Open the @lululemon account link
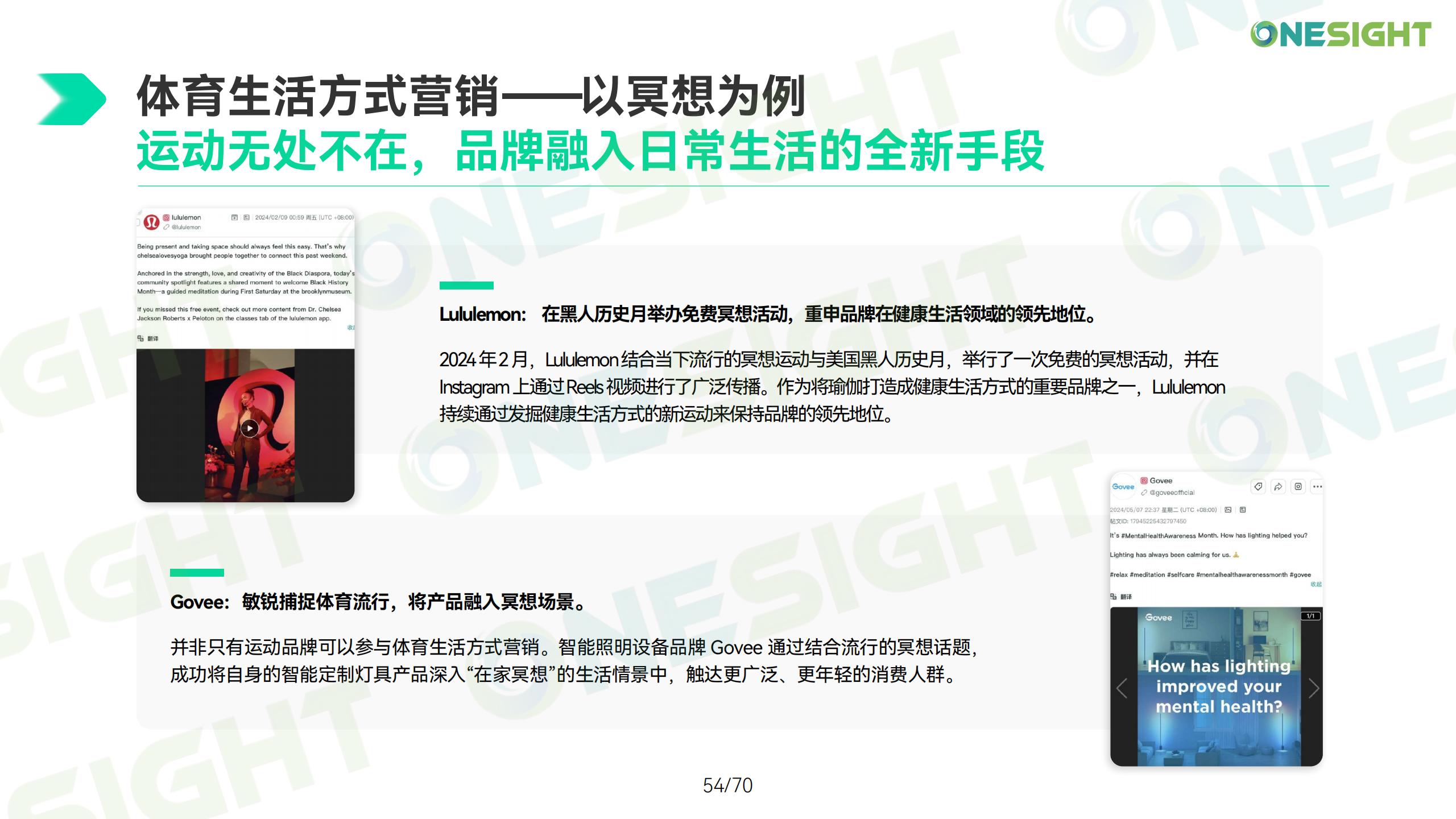 (x=185, y=227)
